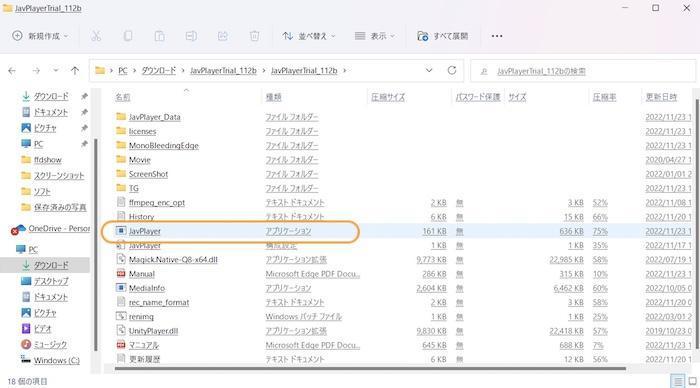700x388 pixels.
Task: Click the Copy icon in toolbar
Action: coord(128,36)
